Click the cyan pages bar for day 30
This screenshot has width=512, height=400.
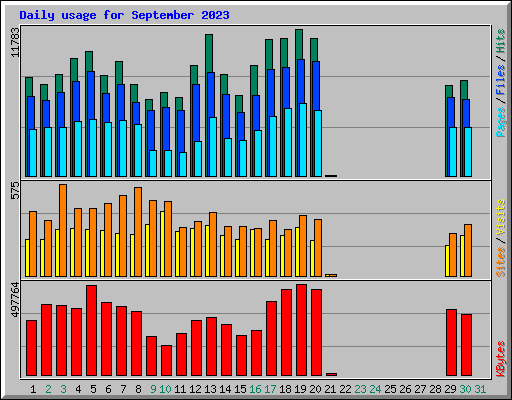click(x=468, y=152)
